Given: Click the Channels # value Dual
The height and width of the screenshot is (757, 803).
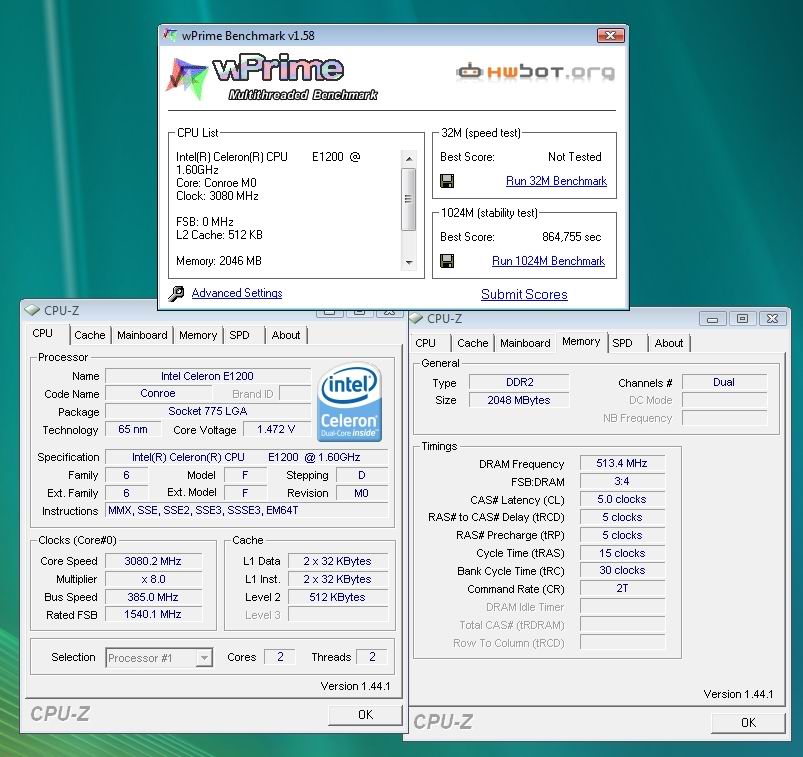Looking at the screenshot, I should coord(724,382).
